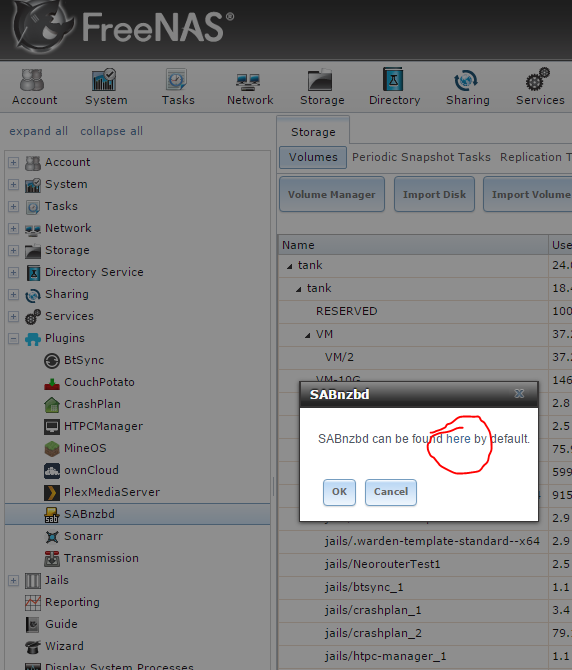572x670 pixels.
Task: Click the Plugins puzzle-piece icon
Action: pyautogui.click(x=33, y=339)
